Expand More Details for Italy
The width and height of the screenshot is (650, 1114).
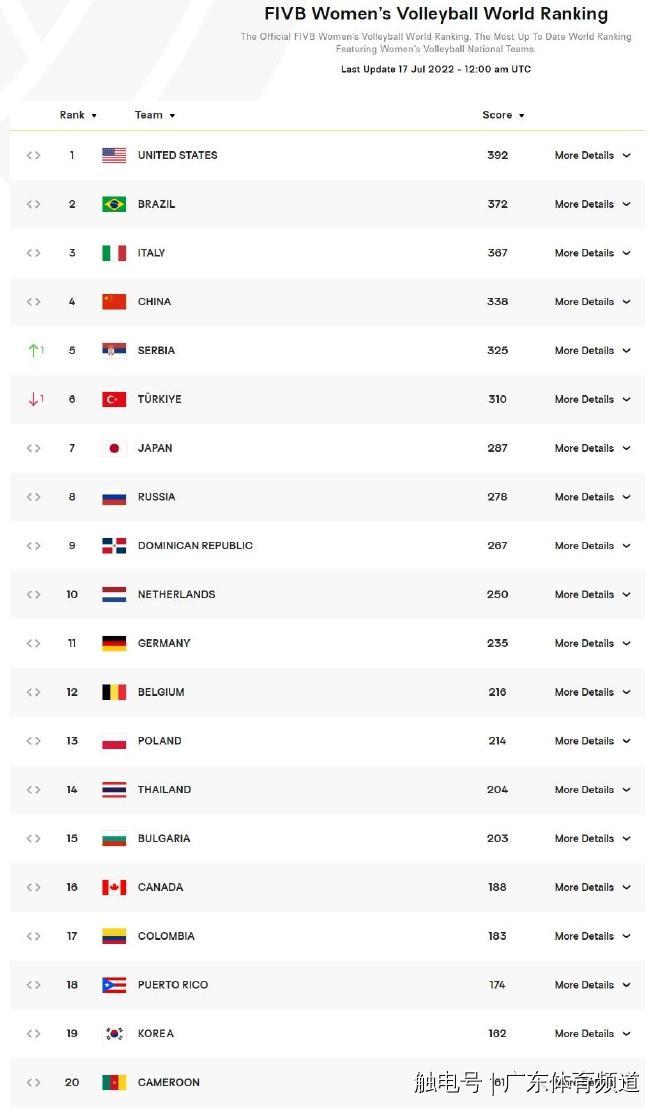[592, 253]
